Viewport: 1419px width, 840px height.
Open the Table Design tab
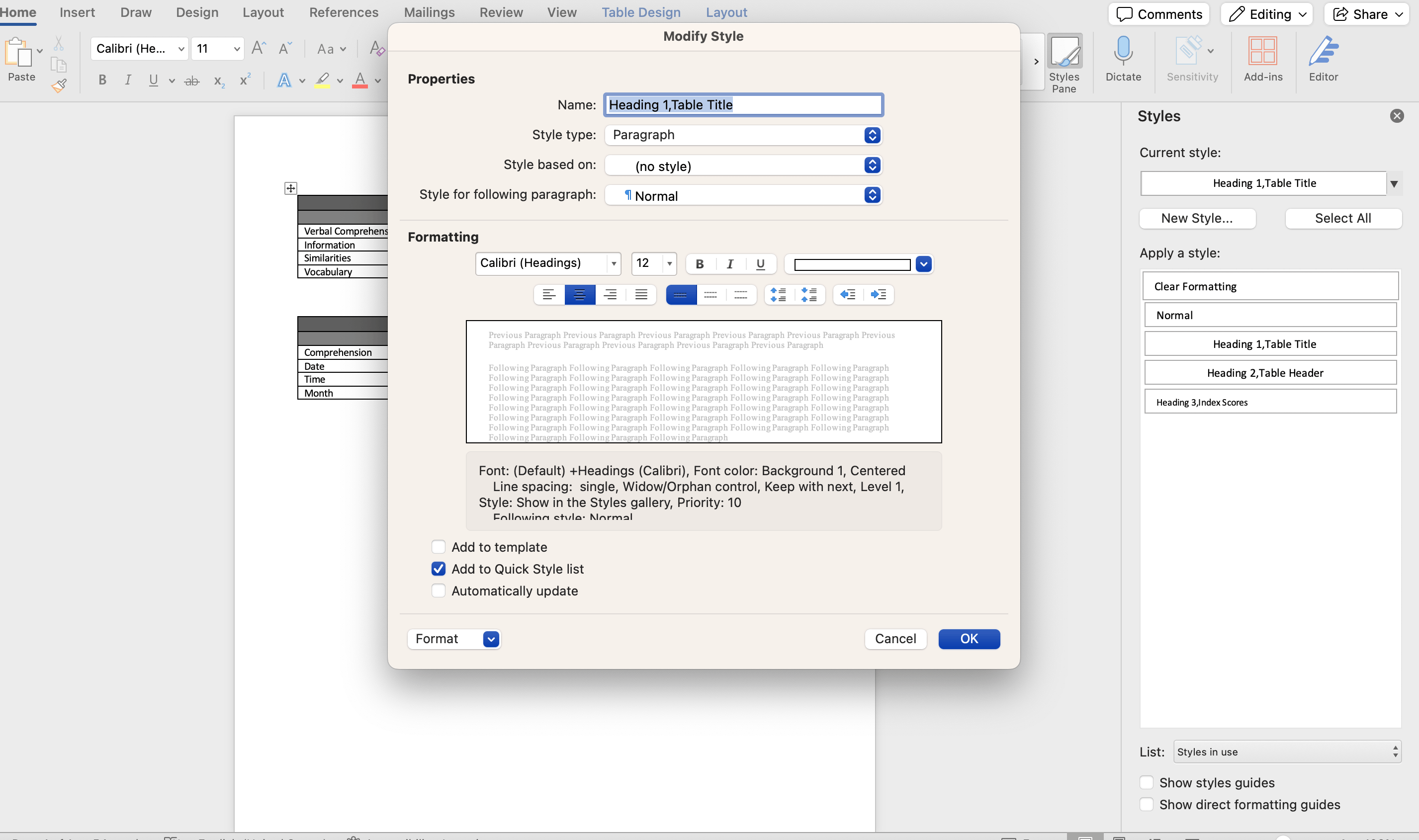[x=641, y=12]
